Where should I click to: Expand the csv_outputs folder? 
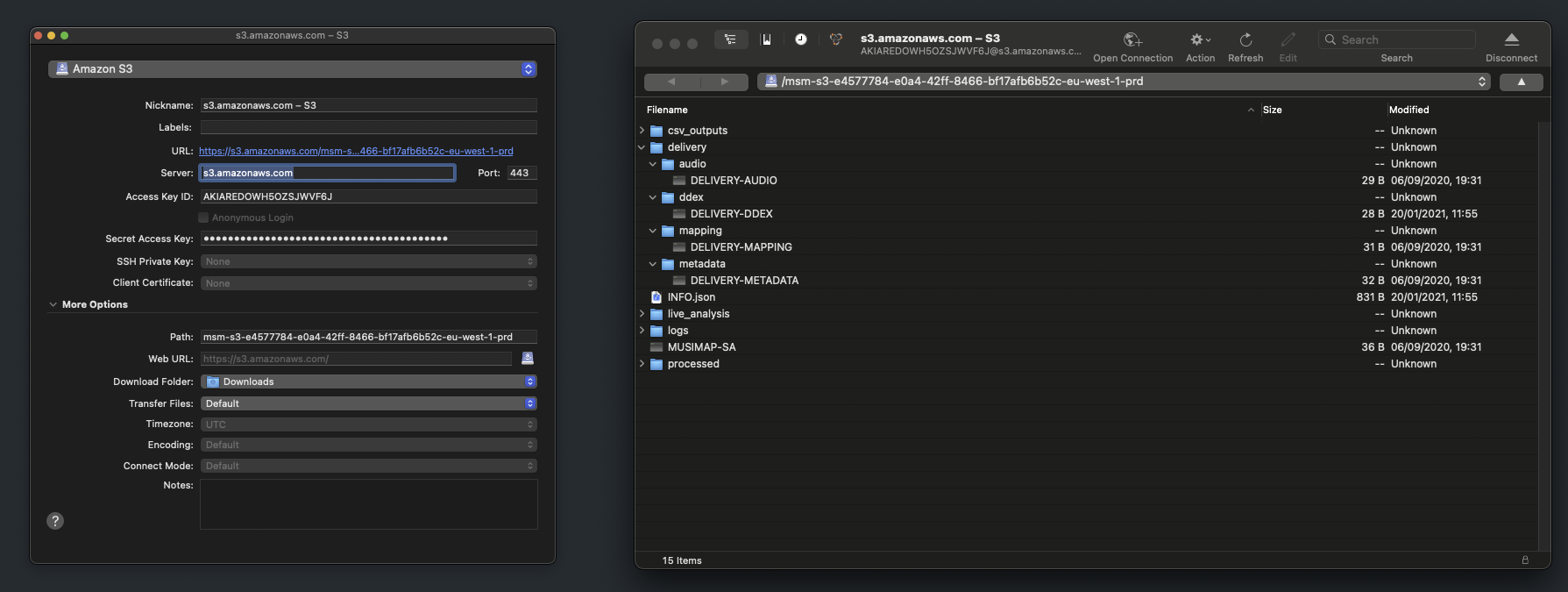[642, 131]
